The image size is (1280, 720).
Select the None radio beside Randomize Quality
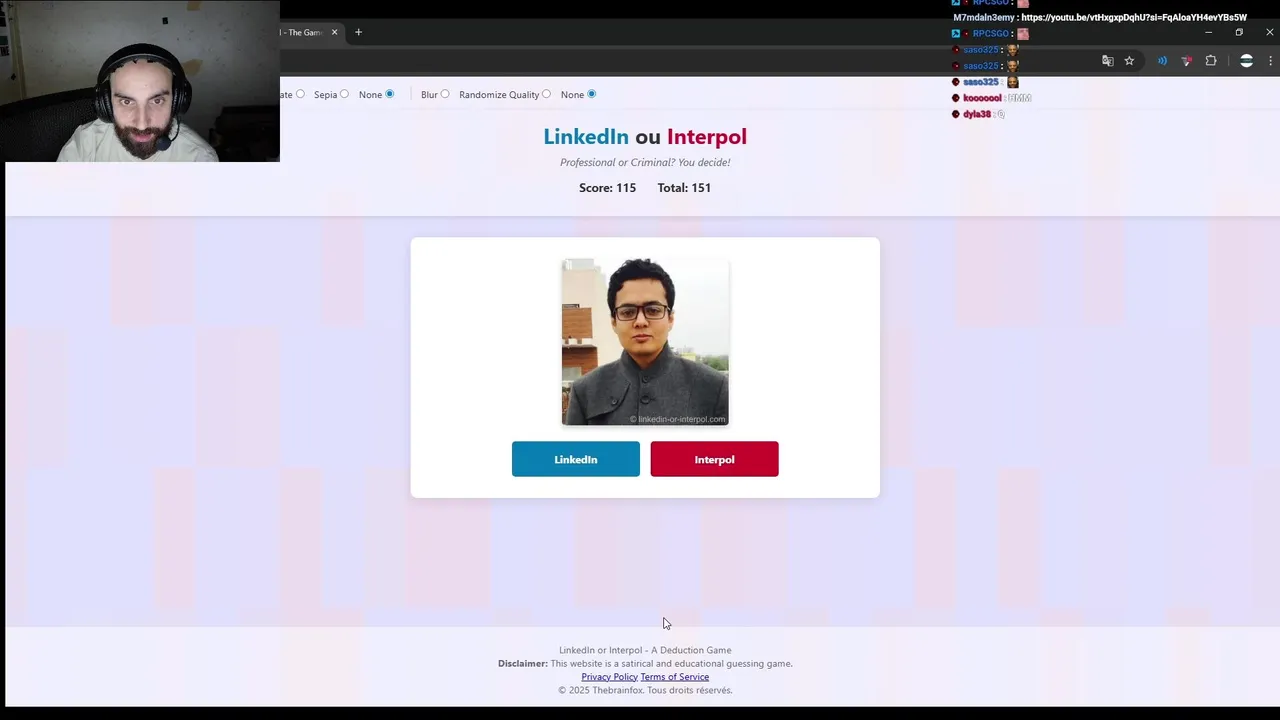(591, 94)
